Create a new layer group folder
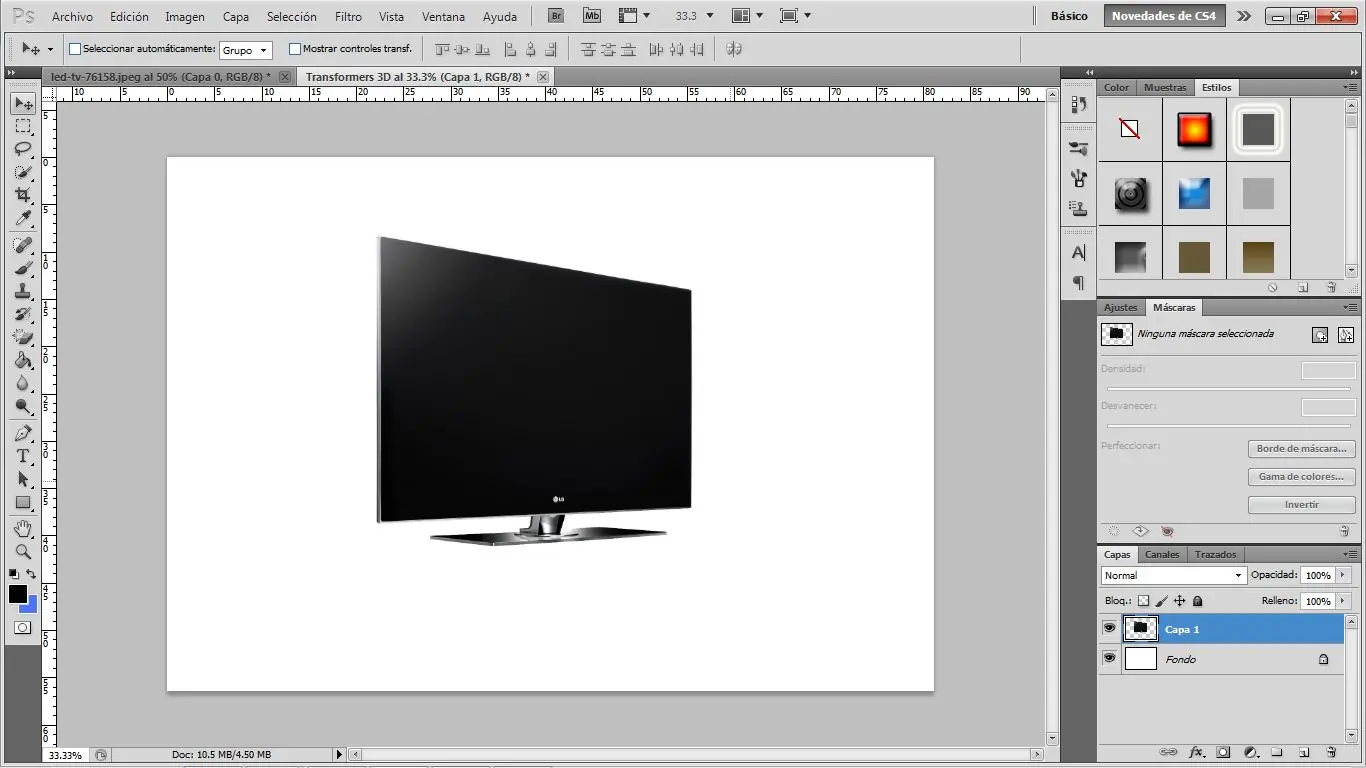1366x768 pixels. [x=1277, y=752]
